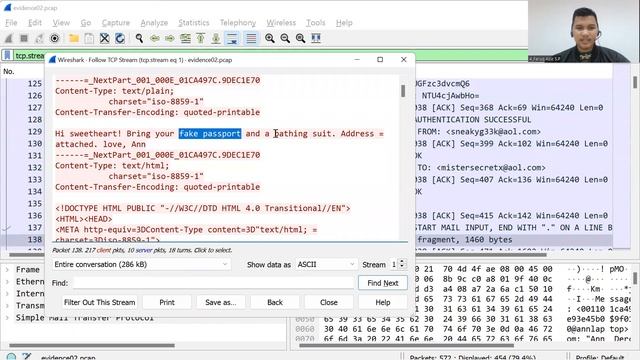Open the Show data as ASCII dropdown
Image resolution: width=640 pixels, height=360 pixels.
[326, 264]
